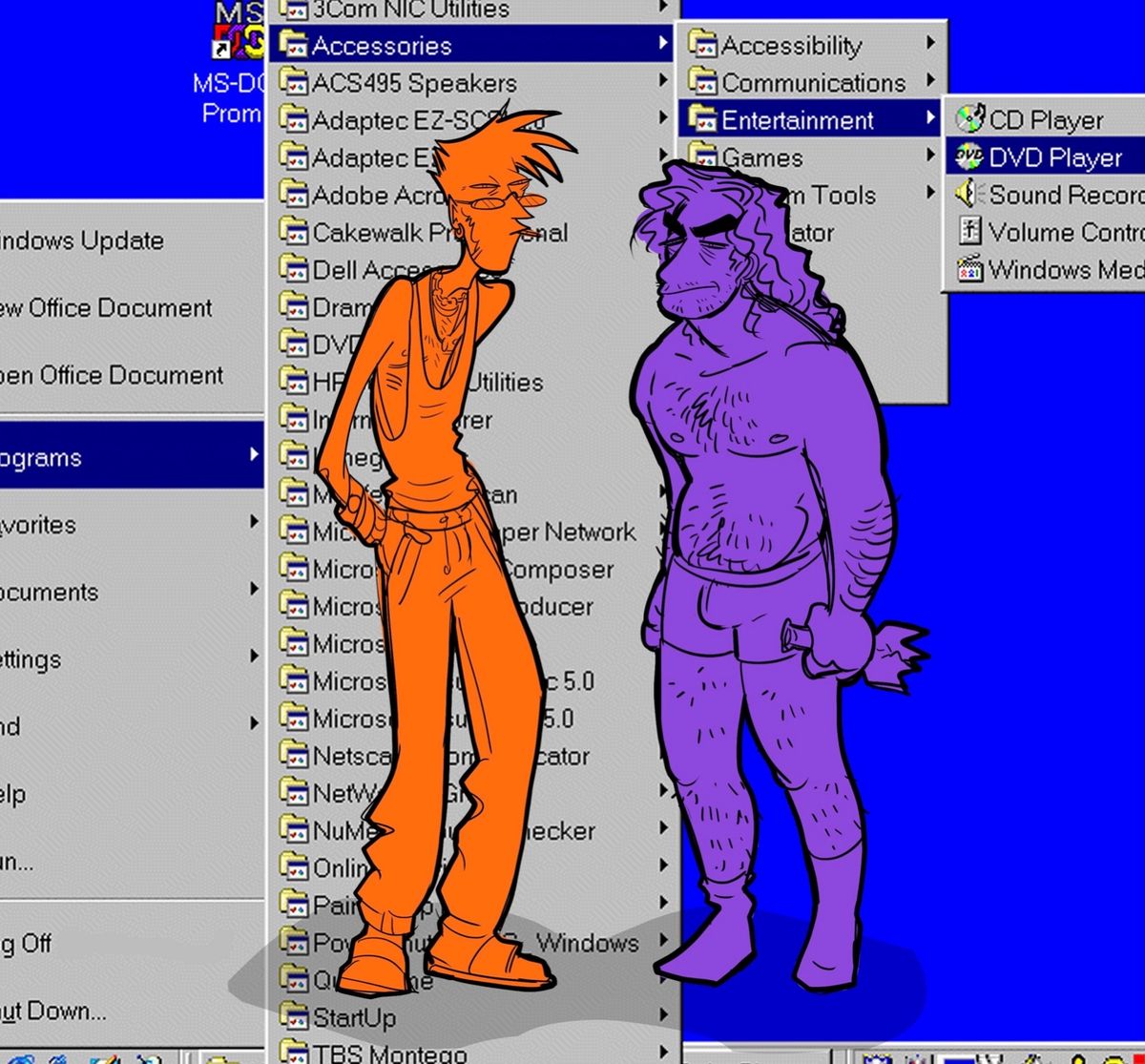Click the NuMega folder icon

pos(293,829)
